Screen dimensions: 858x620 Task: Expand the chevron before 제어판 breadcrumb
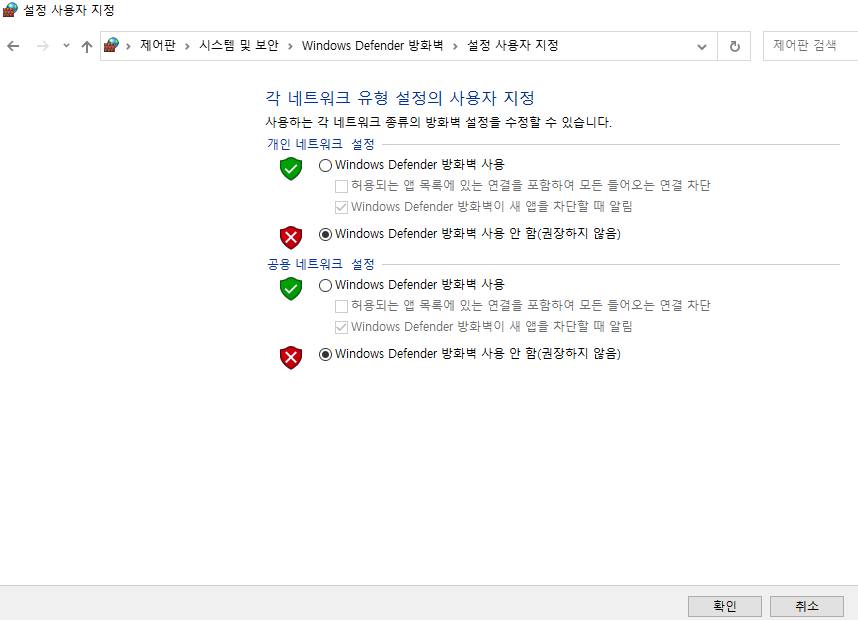pyautogui.click(x=128, y=46)
